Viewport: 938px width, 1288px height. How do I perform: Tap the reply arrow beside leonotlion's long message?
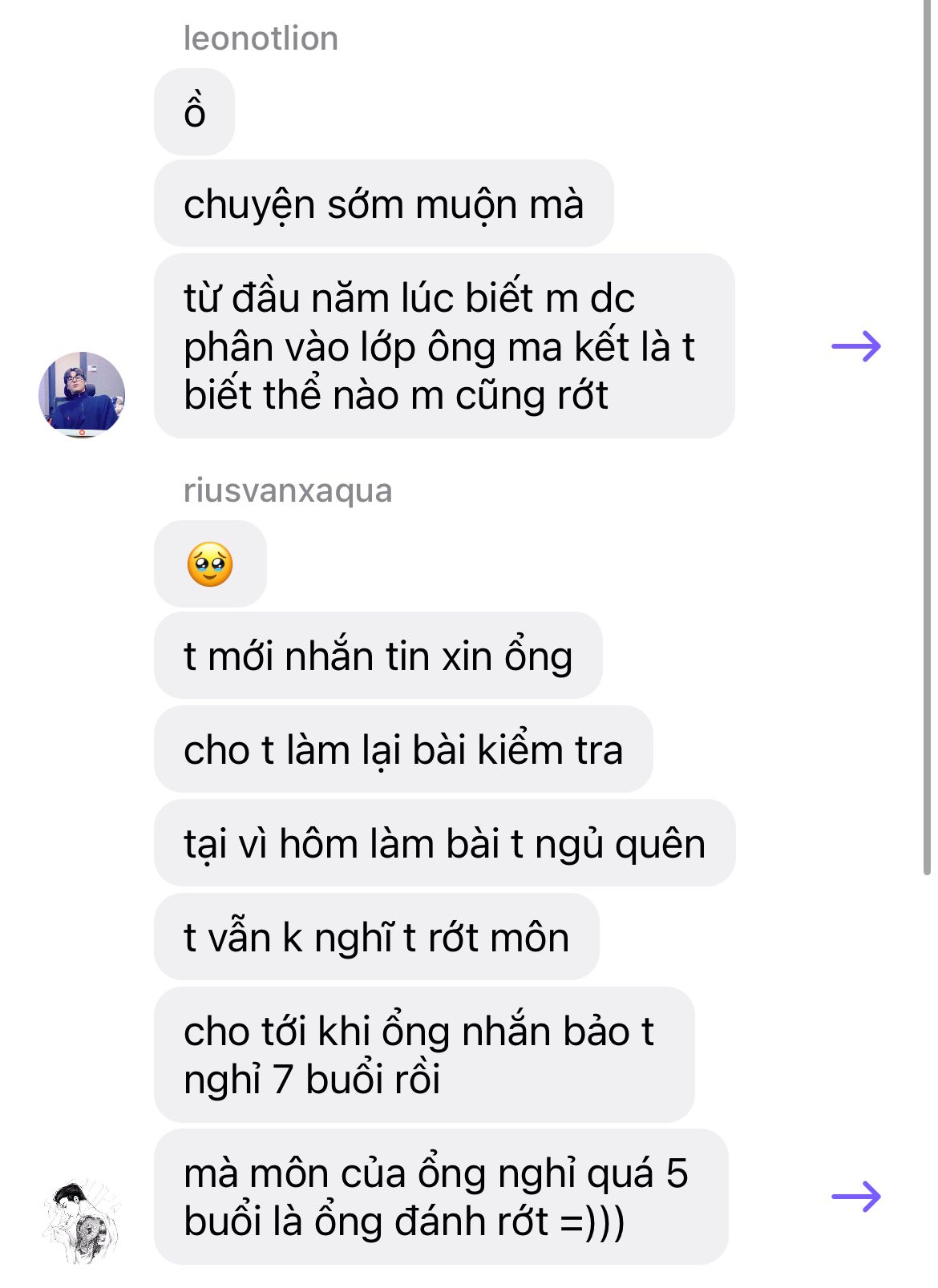856,346
